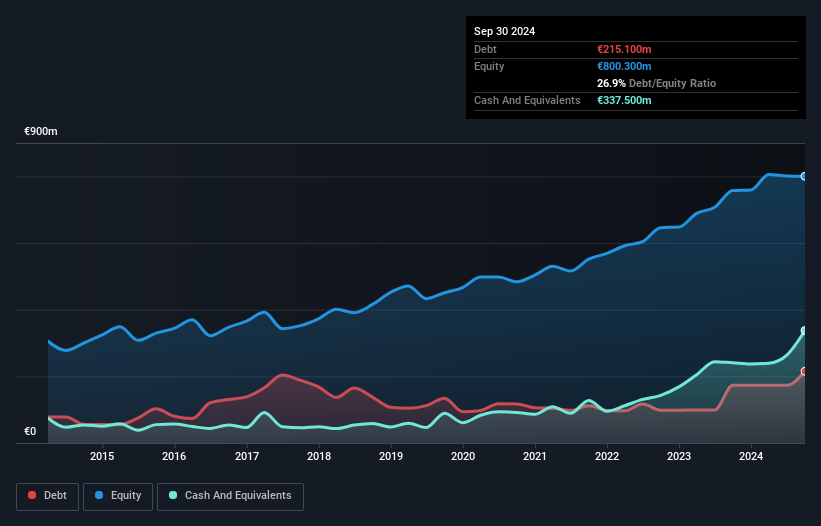Click the 2018 x-axis label
821x526 pixels.
(319, 457)
